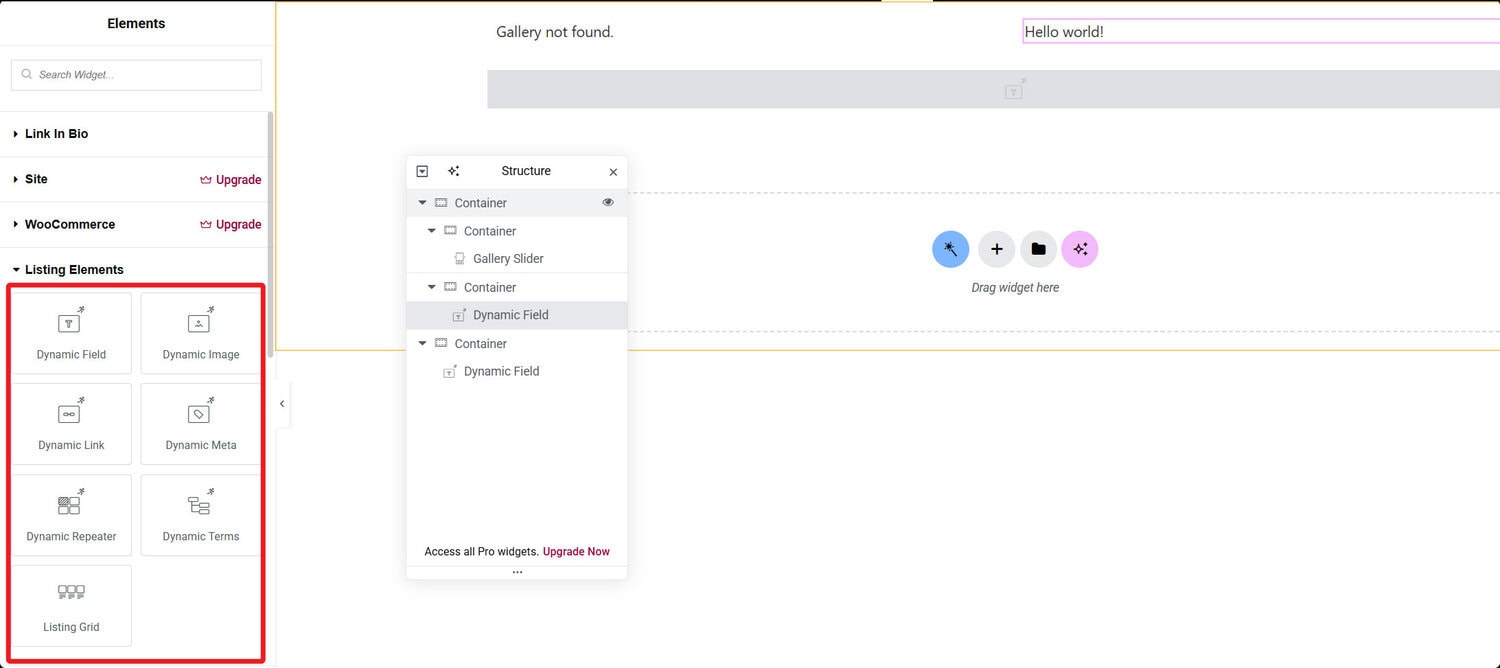This screenshot has height=668, width=1500.
Task: Click the Hello world! text field
Action: pos(1261,32)
